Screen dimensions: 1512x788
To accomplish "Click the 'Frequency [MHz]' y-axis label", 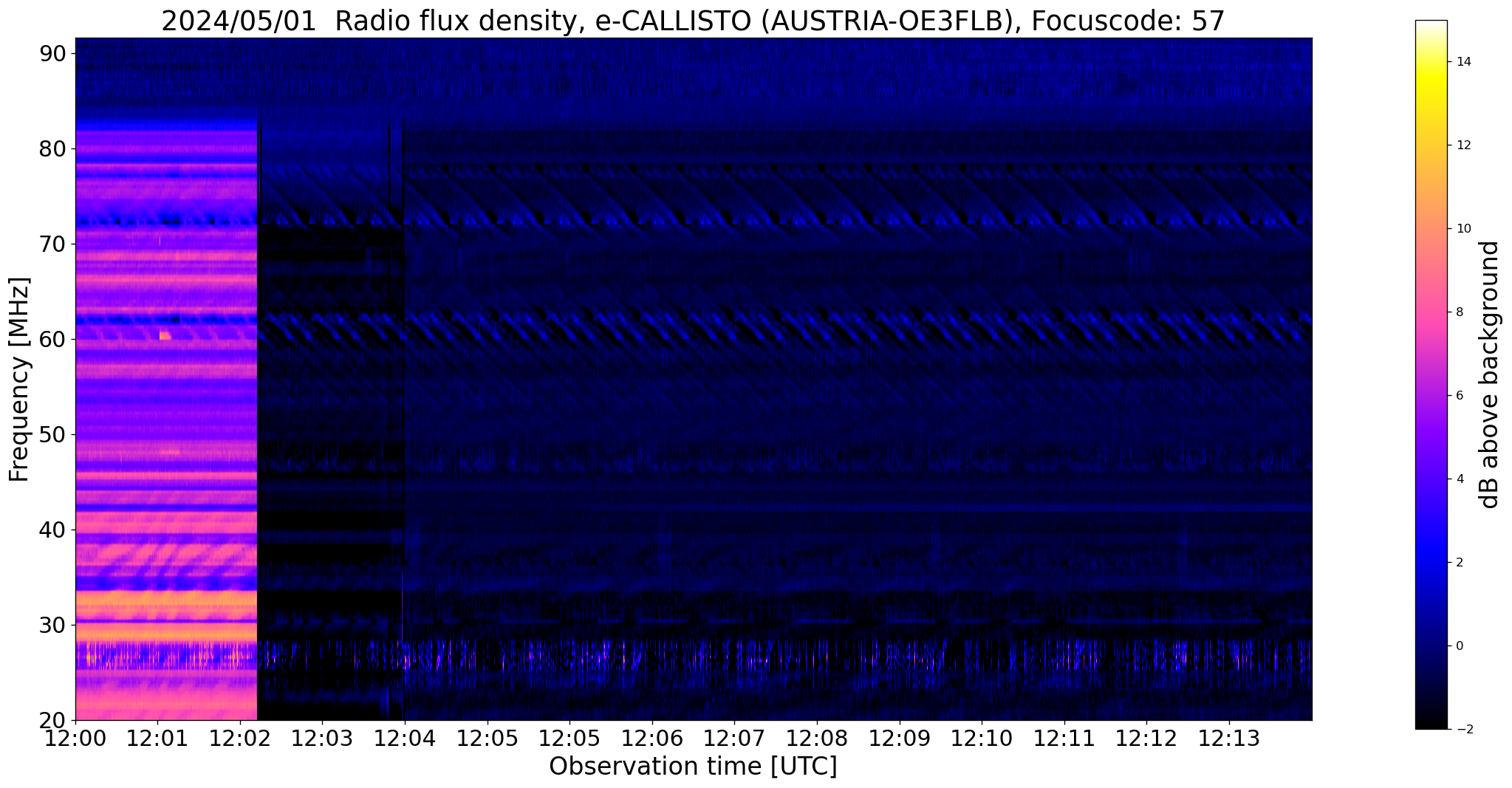I will (19, 379).
